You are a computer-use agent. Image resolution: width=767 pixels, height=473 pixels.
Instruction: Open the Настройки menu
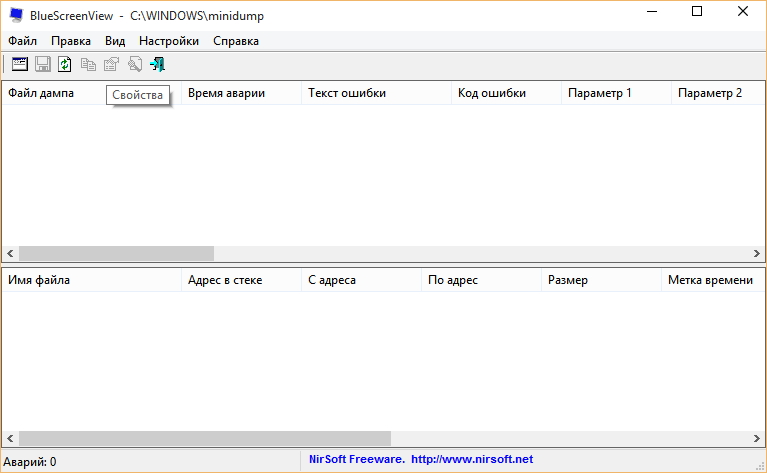[169, 41]
